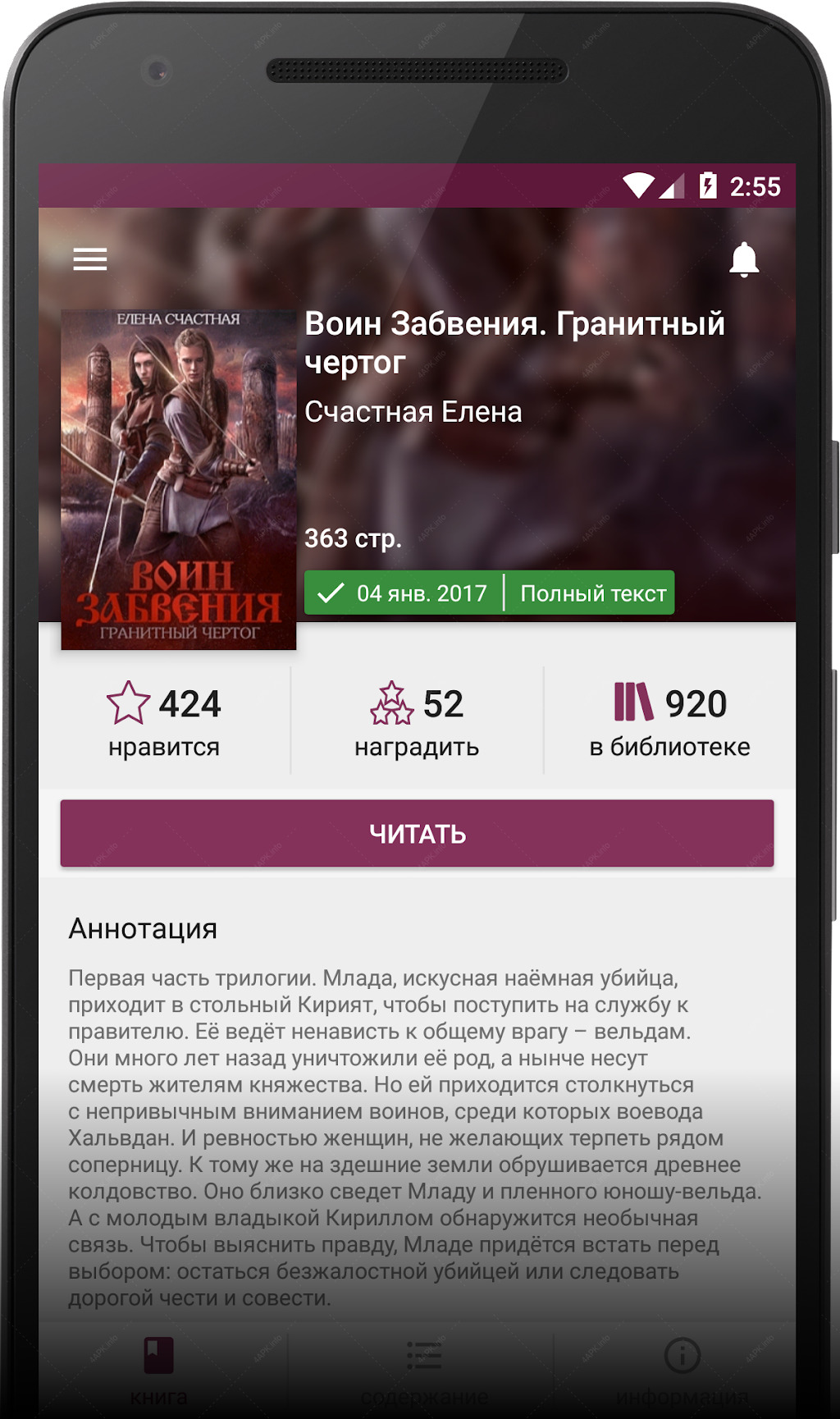Open author Счастная Елена link
Screen dimensions: 840x1419
point(413,412)
